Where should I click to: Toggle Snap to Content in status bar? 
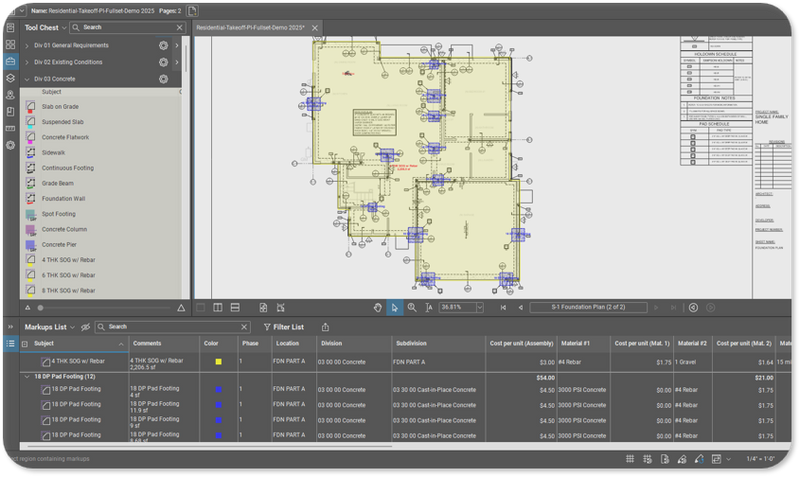[x=665, y=459]
